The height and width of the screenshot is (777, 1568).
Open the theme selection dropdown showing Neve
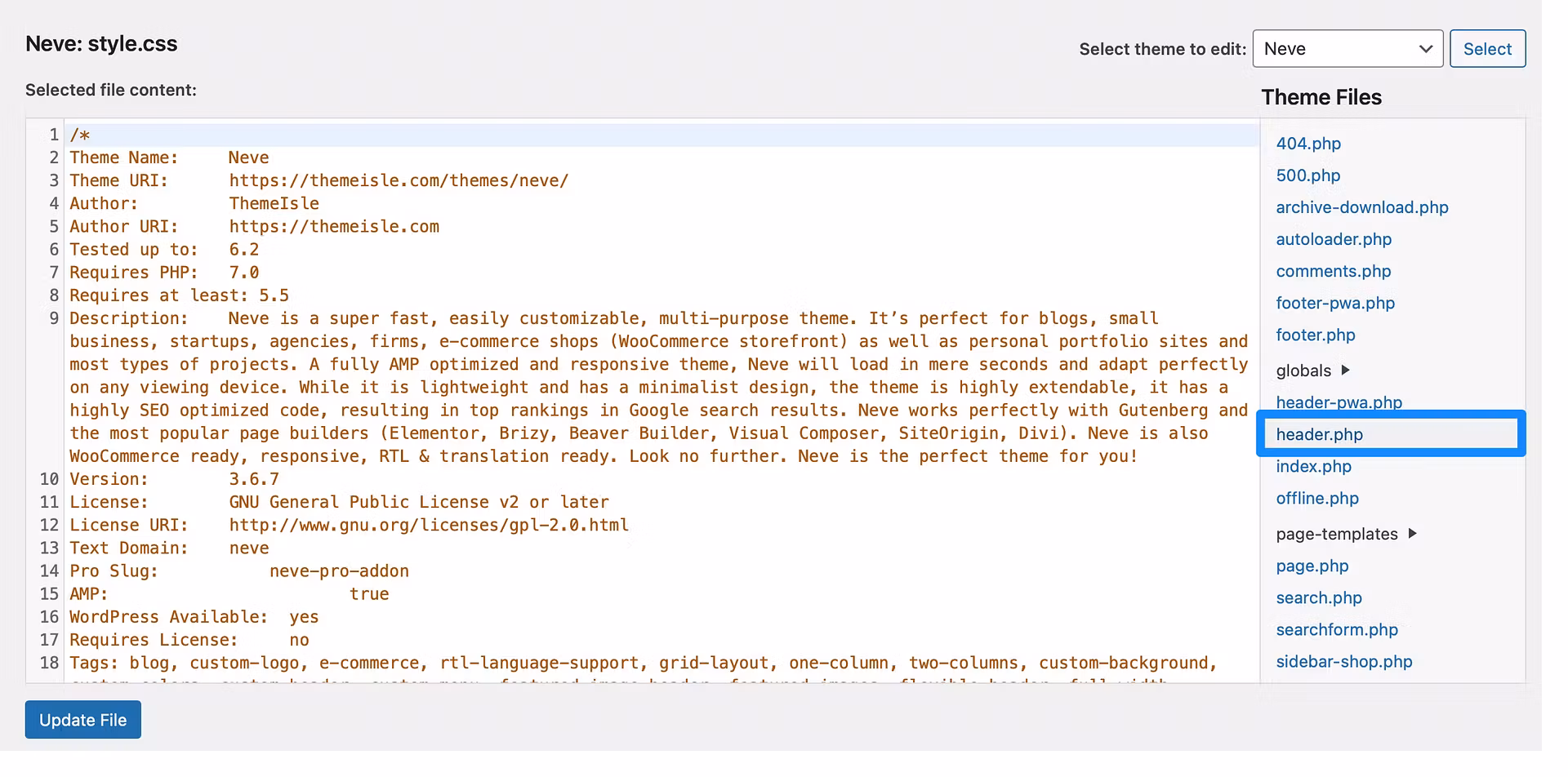coord(1347,48)
